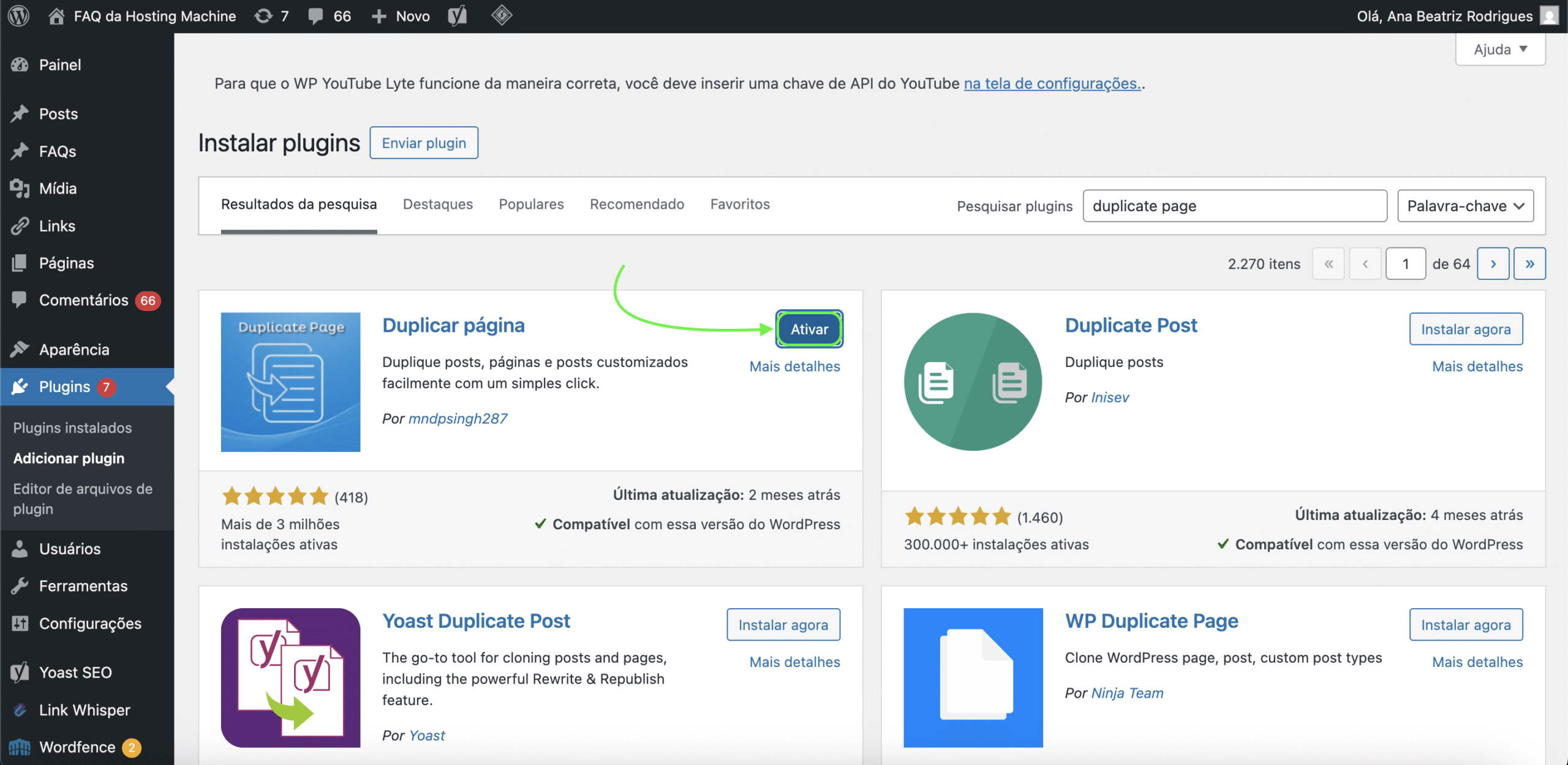1568x765 pixels.
Task: Open Mais detalhes for Duplicate Post
Action: 1477,367
